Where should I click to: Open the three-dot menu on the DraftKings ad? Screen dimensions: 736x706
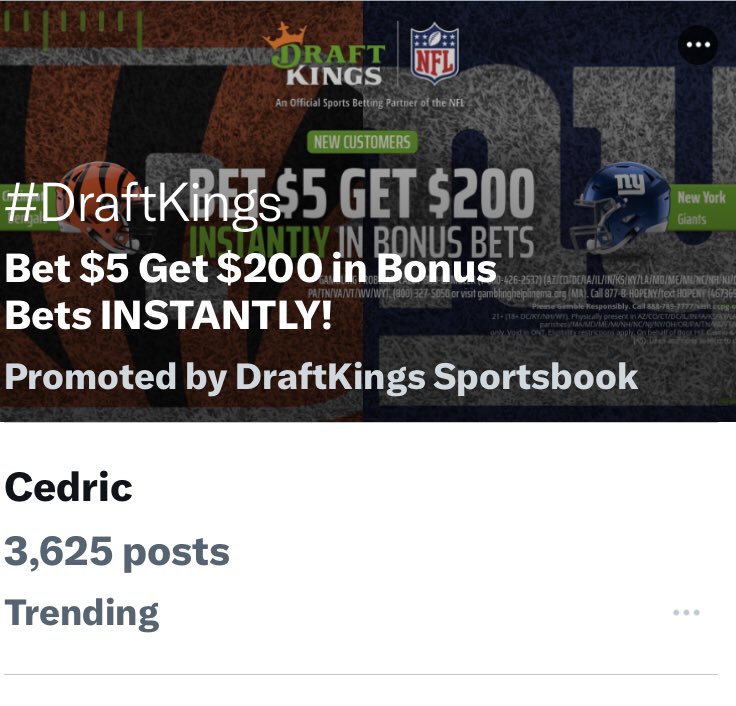pos(698,45)
